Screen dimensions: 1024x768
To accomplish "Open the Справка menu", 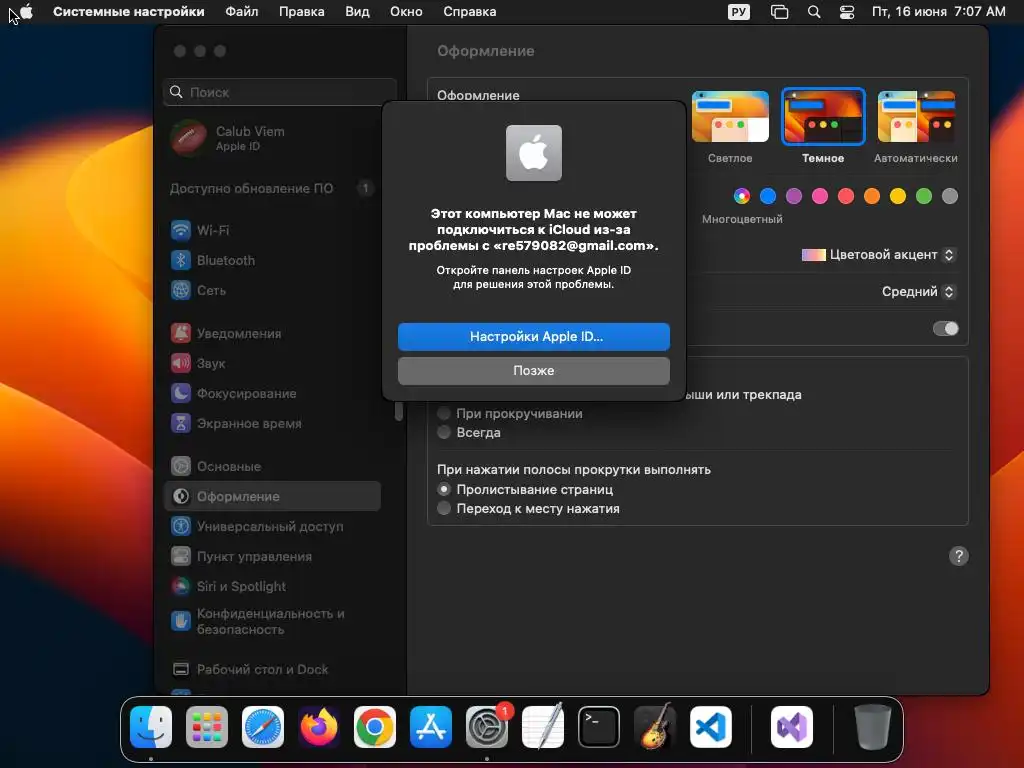I will tap(470, 12).
